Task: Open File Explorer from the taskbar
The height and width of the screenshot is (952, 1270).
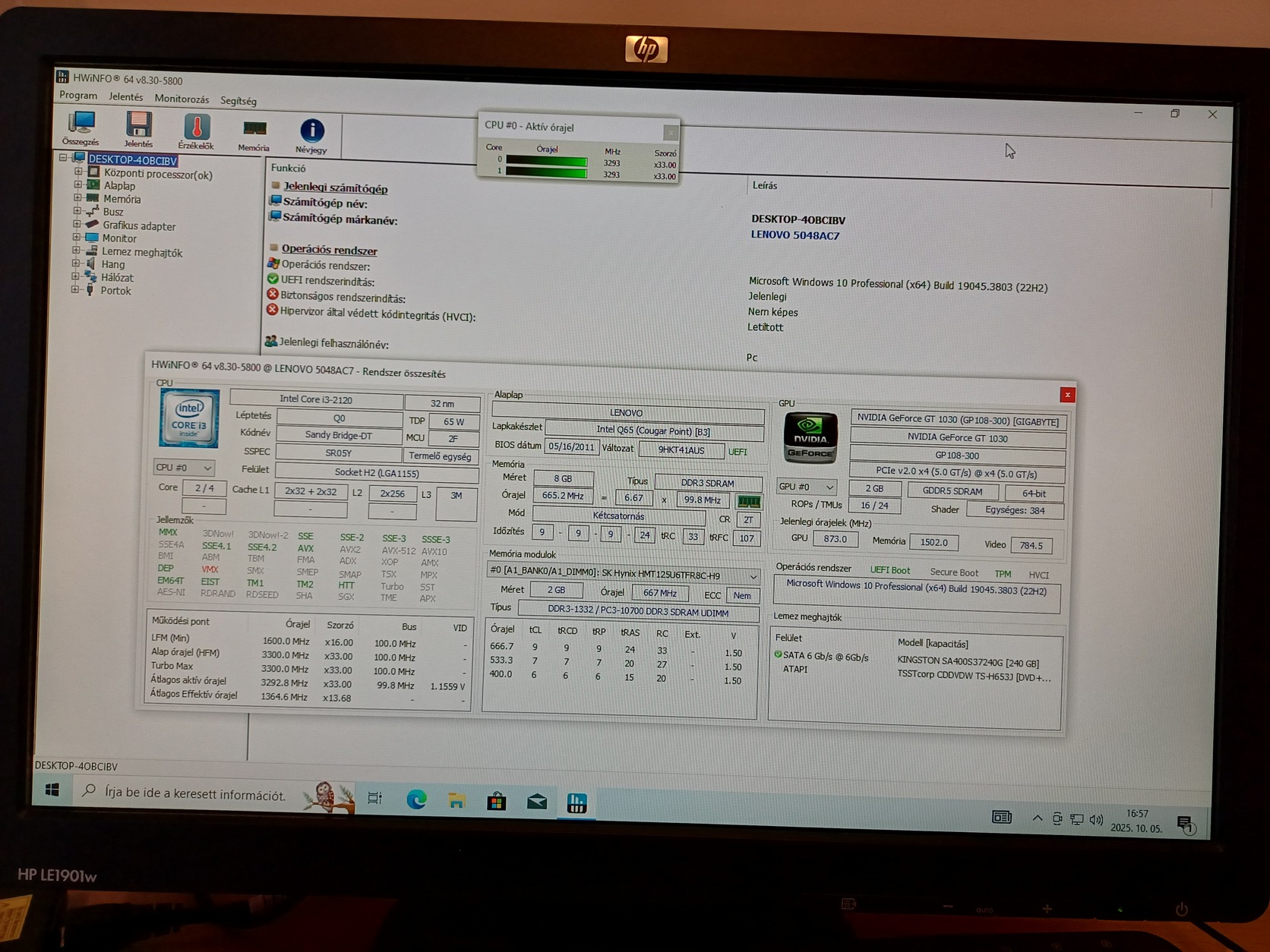Action: [x=457, y=800]
